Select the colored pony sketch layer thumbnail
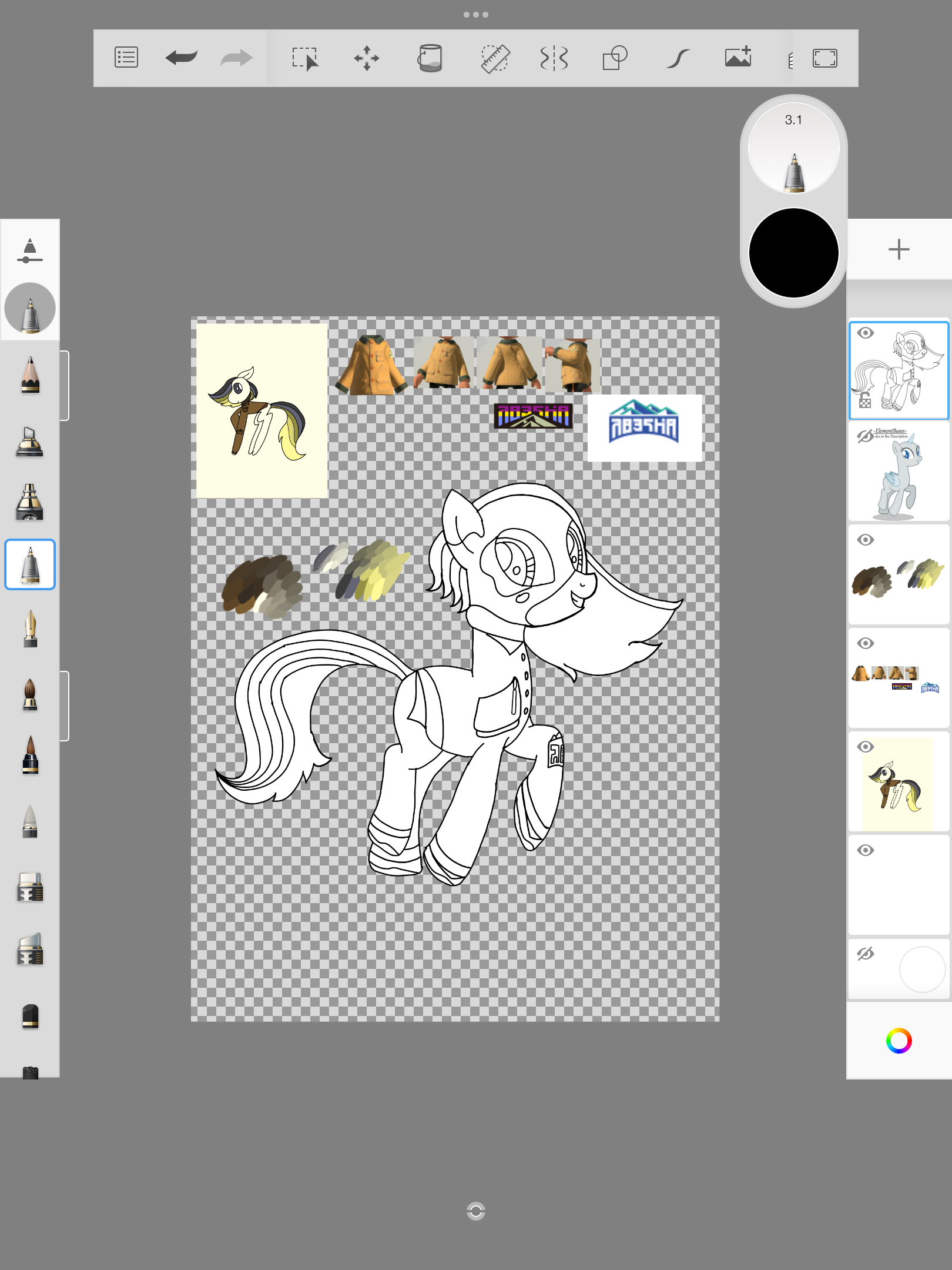This screenshot has width=952, height=1270. (x=899, y=782)
